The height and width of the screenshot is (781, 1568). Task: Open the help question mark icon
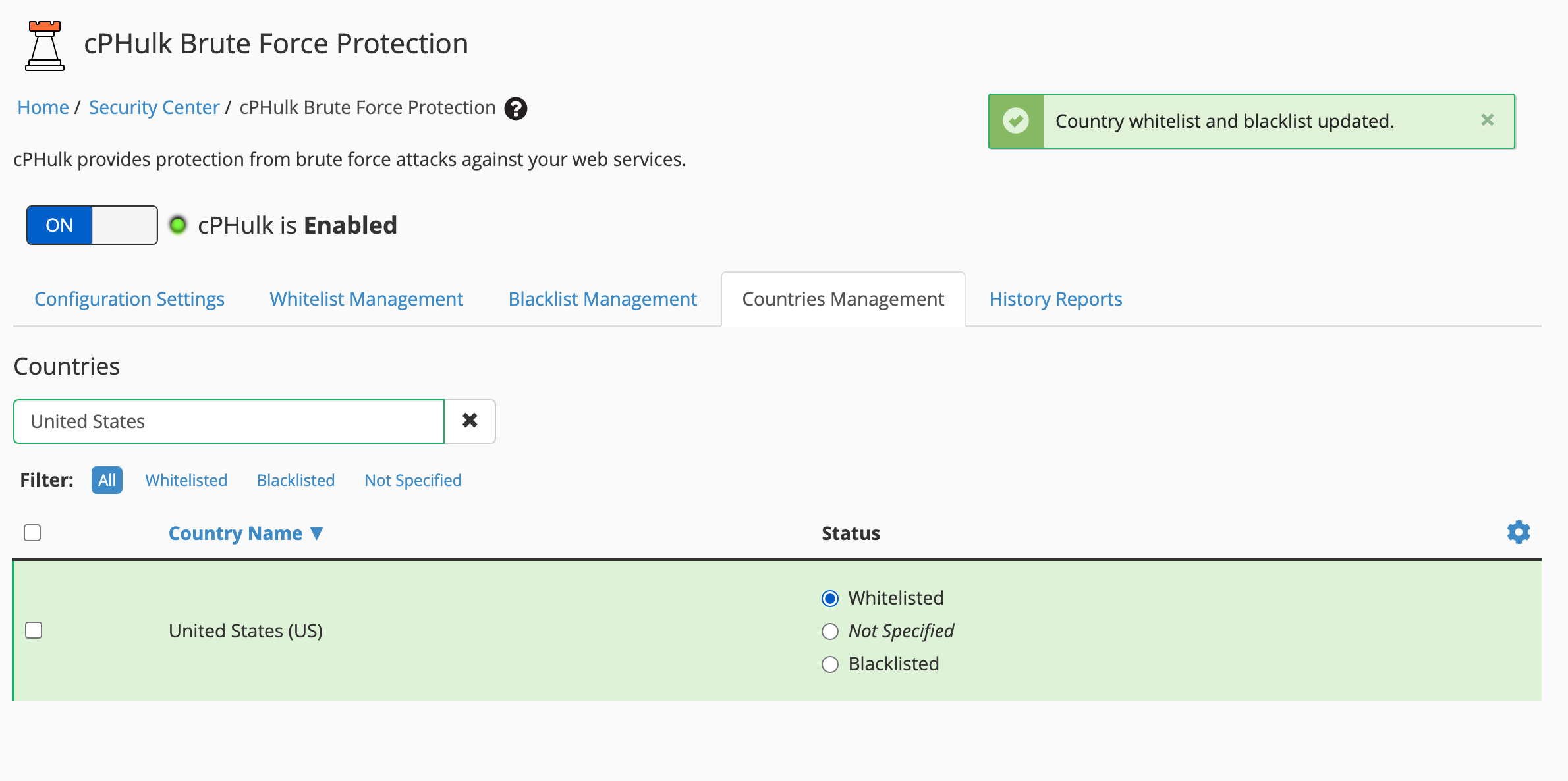click(516, 109)
